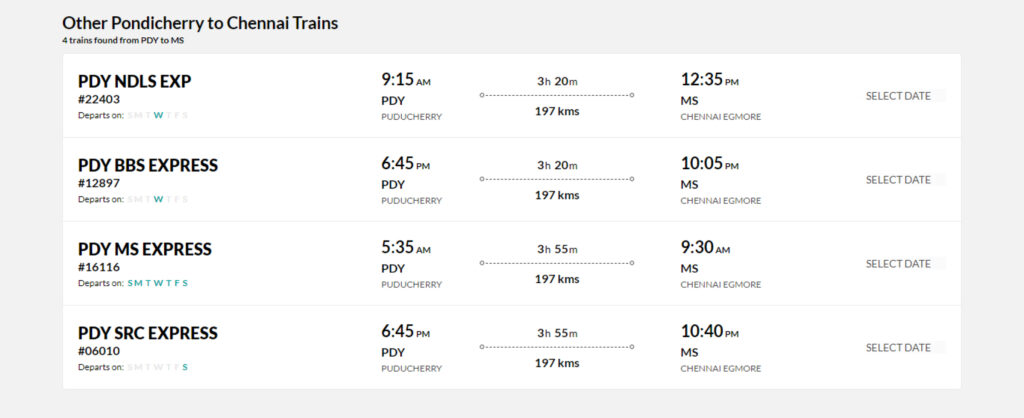Click Wednesday marker on PDY BBS EXPRESS

tap(158, 199)
